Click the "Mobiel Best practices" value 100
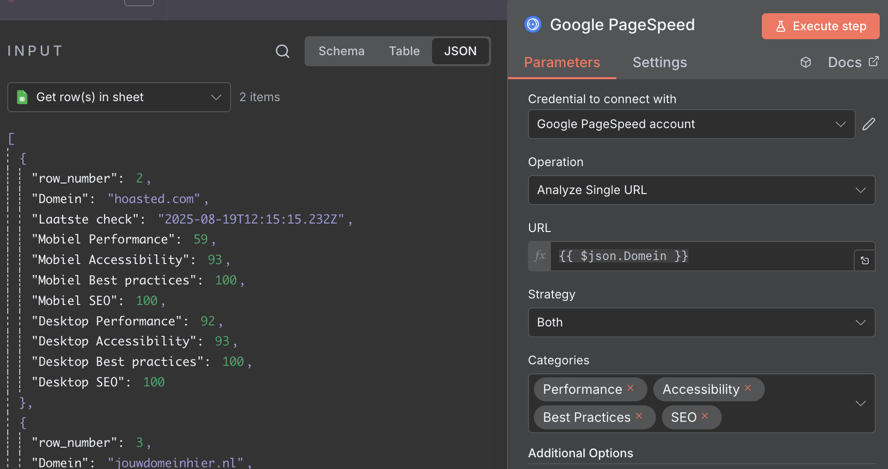The image size is (888, 469). click(x=226, y=280)
